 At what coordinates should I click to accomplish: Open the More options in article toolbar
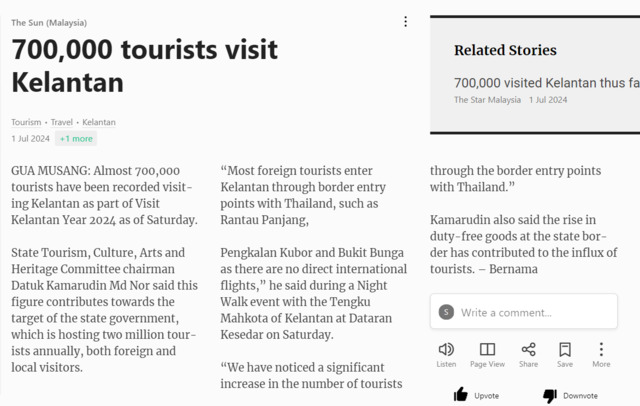click(601, 350)
